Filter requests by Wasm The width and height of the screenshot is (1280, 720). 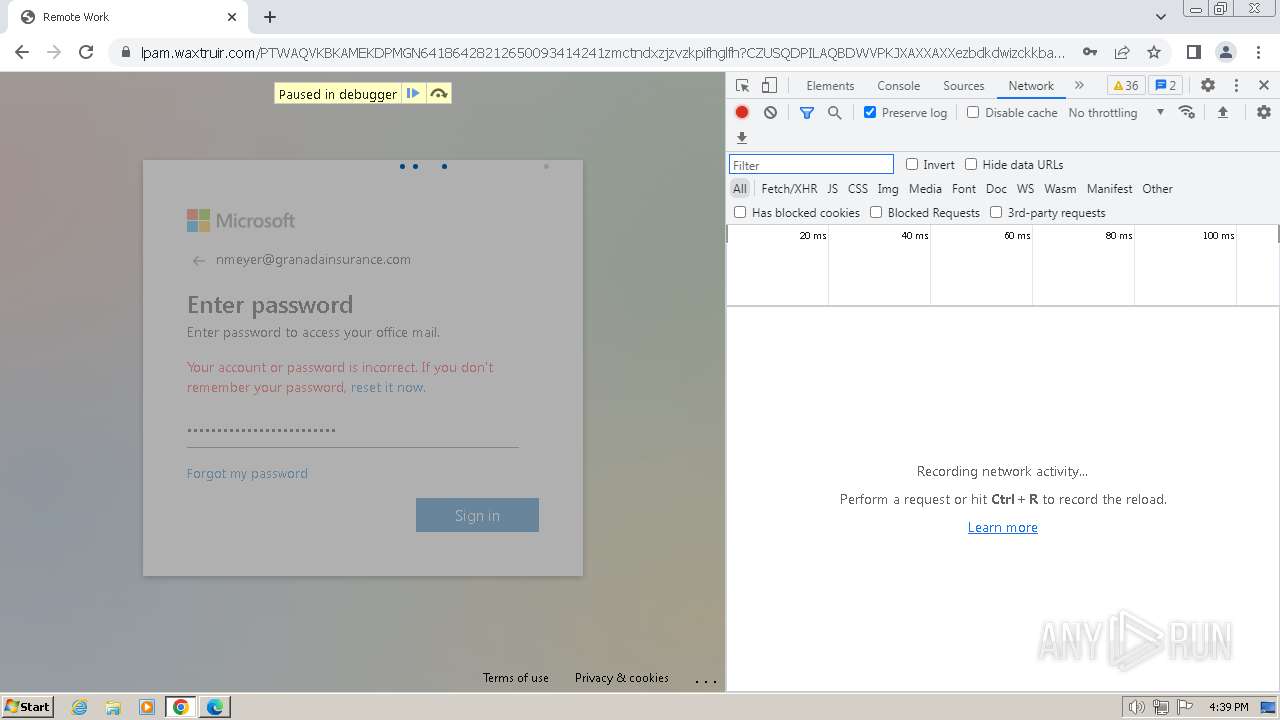(x=1060, y=189)
